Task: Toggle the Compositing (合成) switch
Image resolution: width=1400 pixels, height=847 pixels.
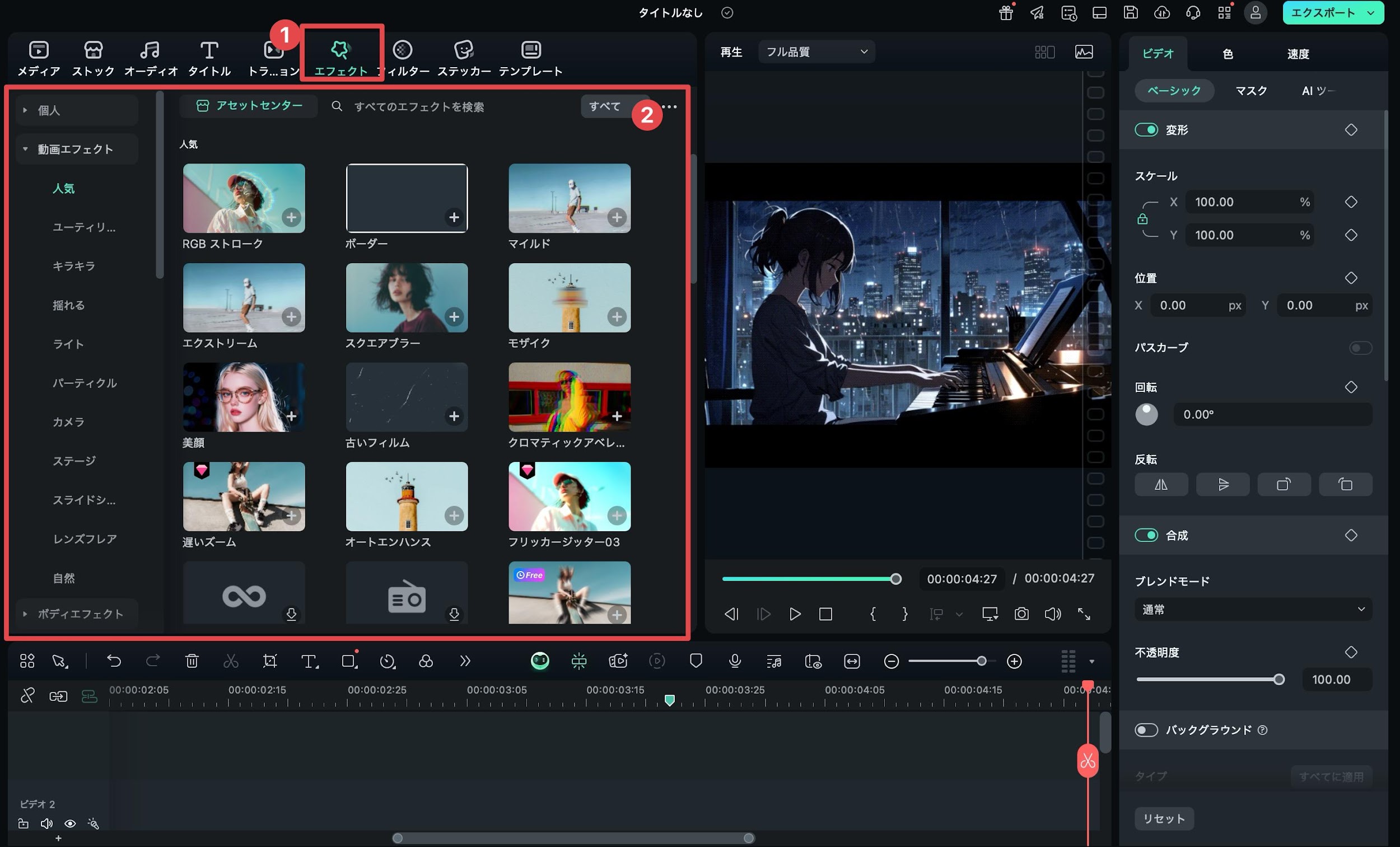Action: [1146, 535]
